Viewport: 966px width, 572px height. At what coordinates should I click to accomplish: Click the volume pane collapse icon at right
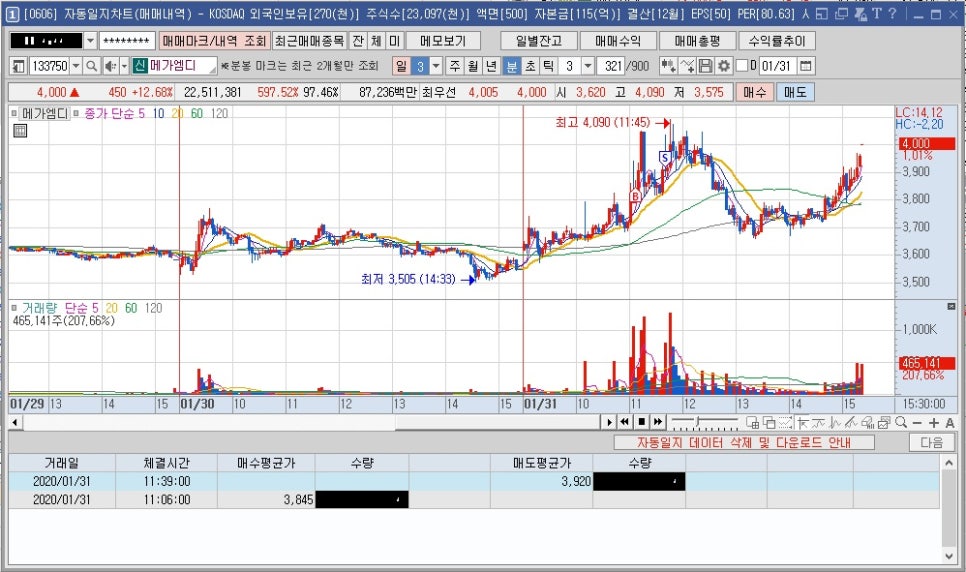(951, 306)
